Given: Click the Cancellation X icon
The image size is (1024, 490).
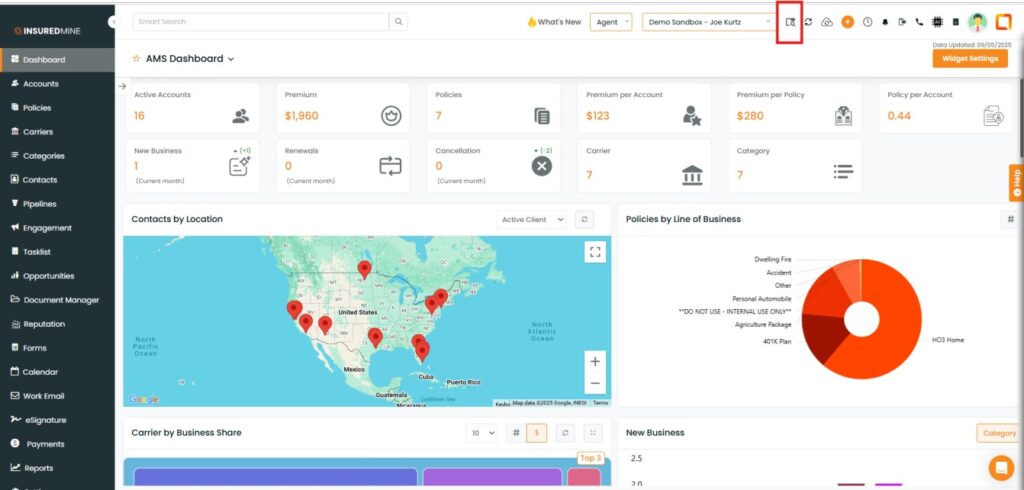Looking at the screenshot, I should [x=541, y=167].
